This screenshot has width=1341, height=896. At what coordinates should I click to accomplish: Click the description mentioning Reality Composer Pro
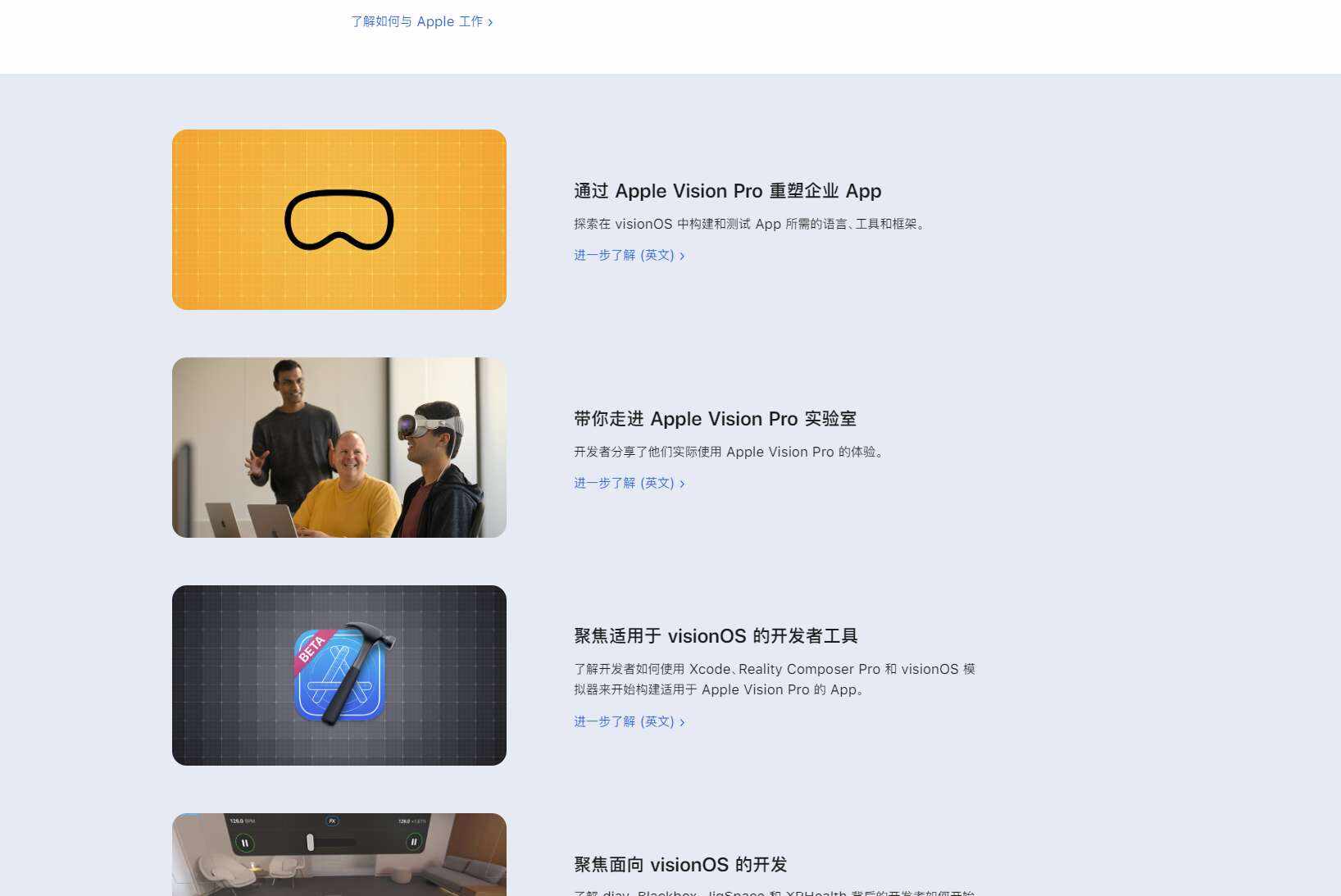[774, 679]
